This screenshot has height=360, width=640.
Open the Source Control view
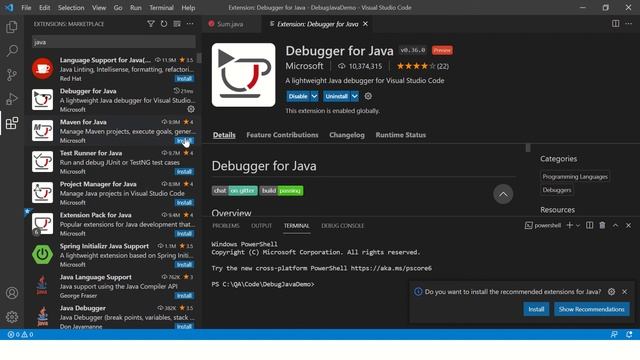click(x=12, y=75)
